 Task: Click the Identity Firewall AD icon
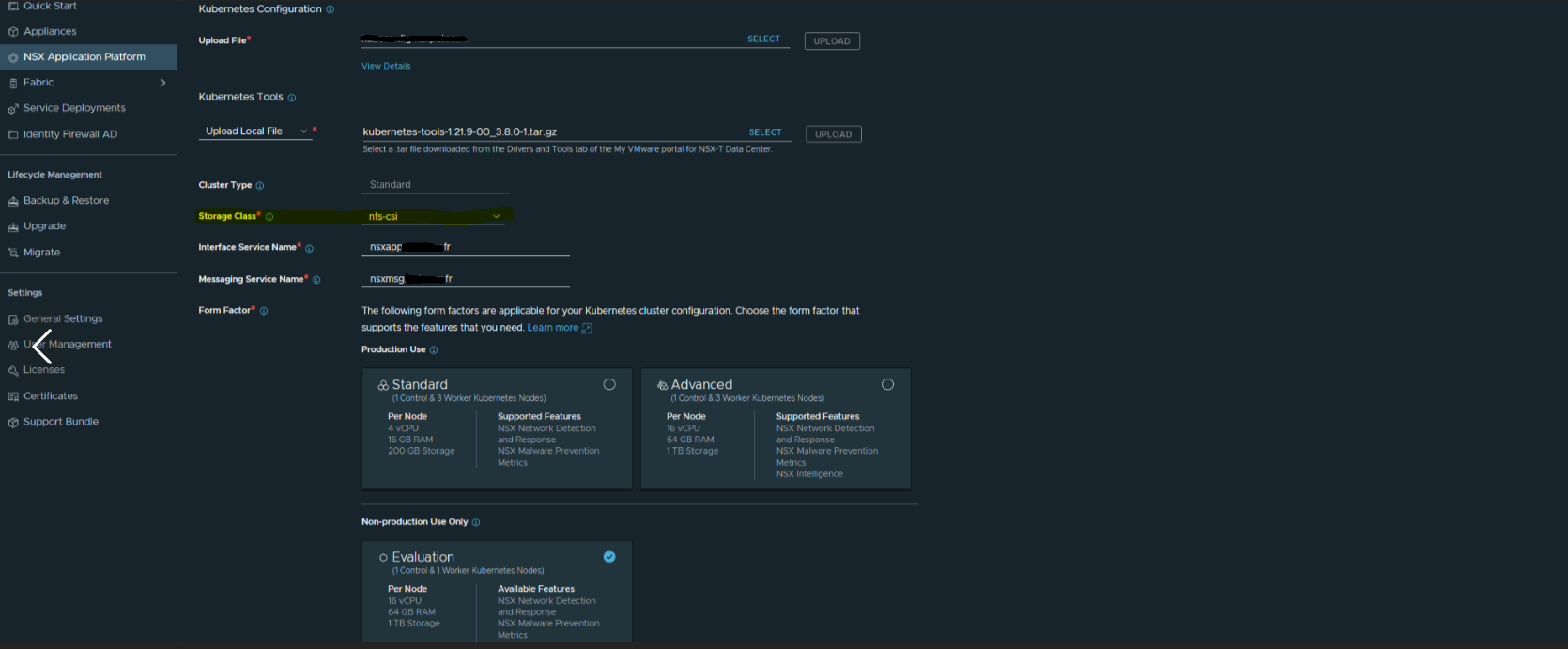click(x=13, y=134)
